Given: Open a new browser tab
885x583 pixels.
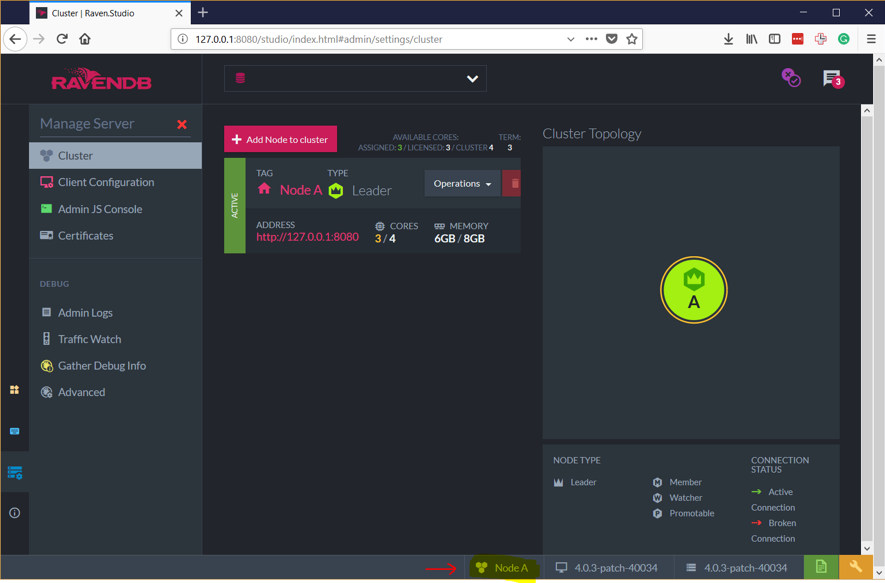Looking at the screenshot, I should pos(203,12).
